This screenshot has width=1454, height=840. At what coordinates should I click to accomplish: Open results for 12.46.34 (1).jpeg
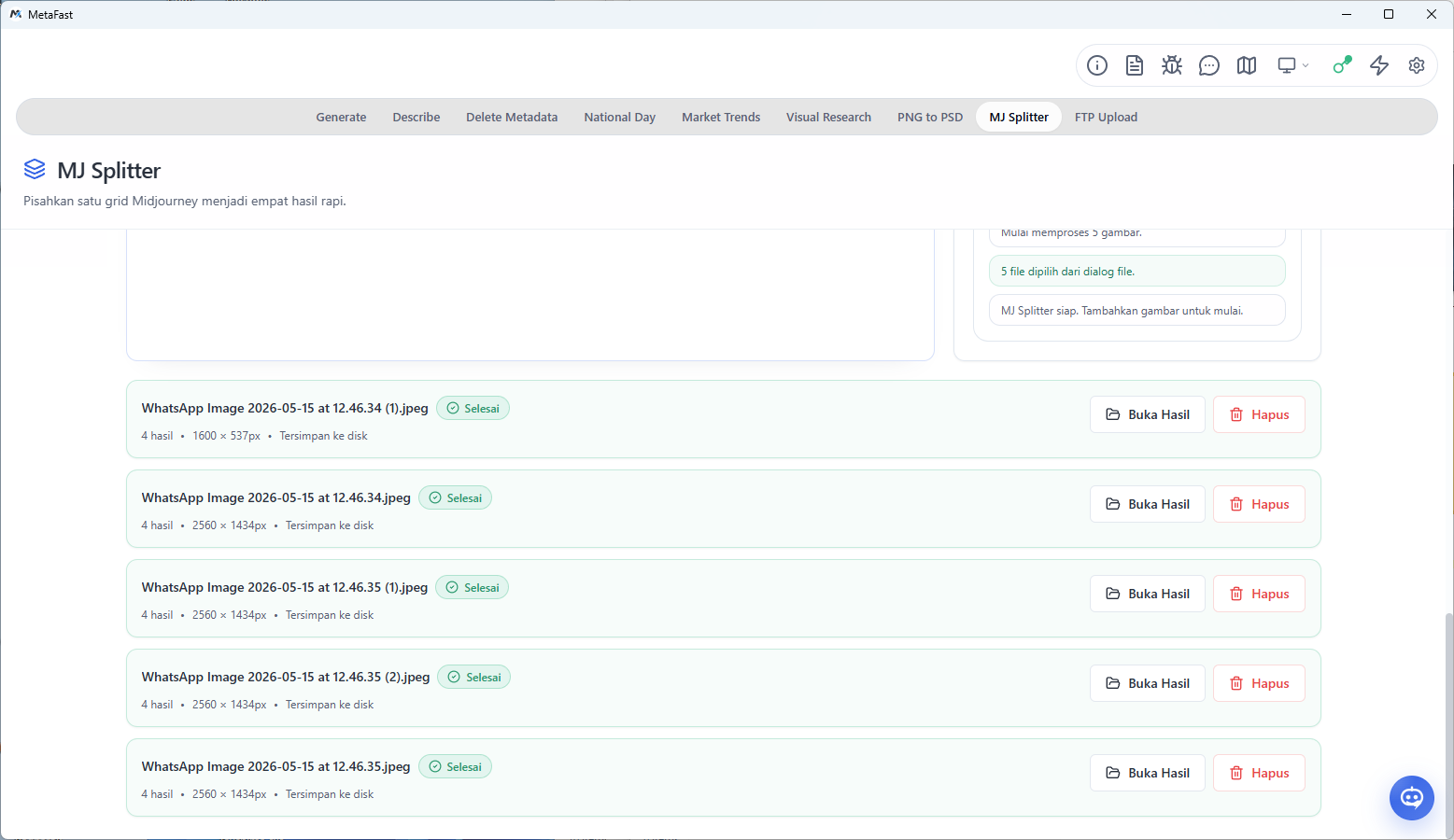[1148, 414]
